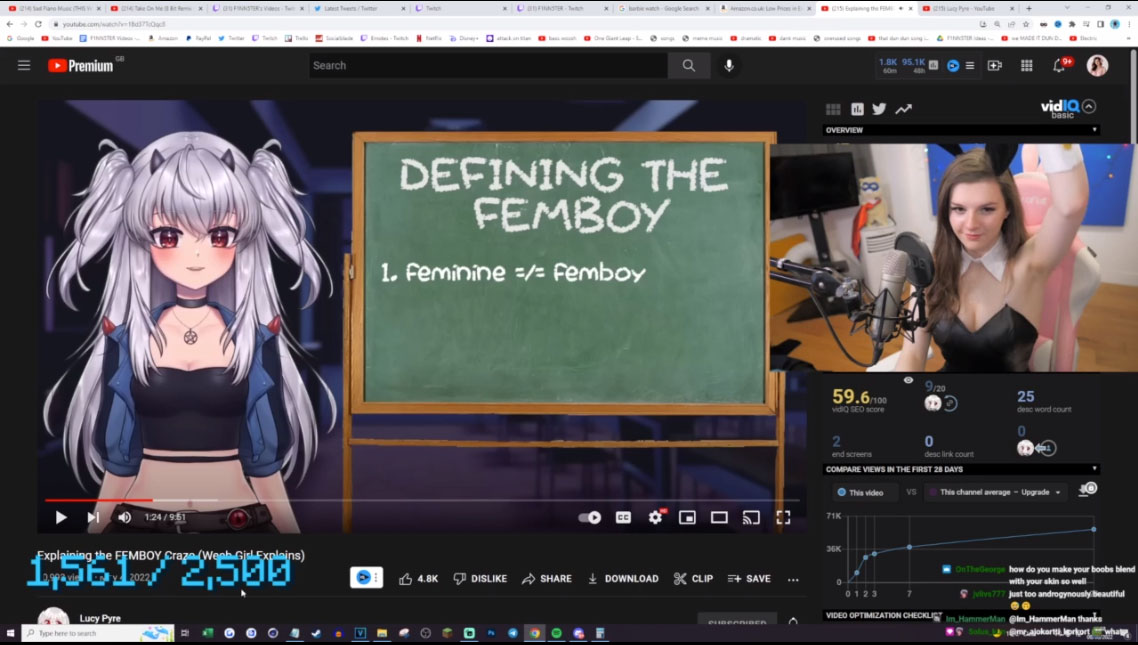Screen dimensions: 1138x645
Task: Switch to Take On Me 8 Bit Remix tab
Action: pos(155,9)
